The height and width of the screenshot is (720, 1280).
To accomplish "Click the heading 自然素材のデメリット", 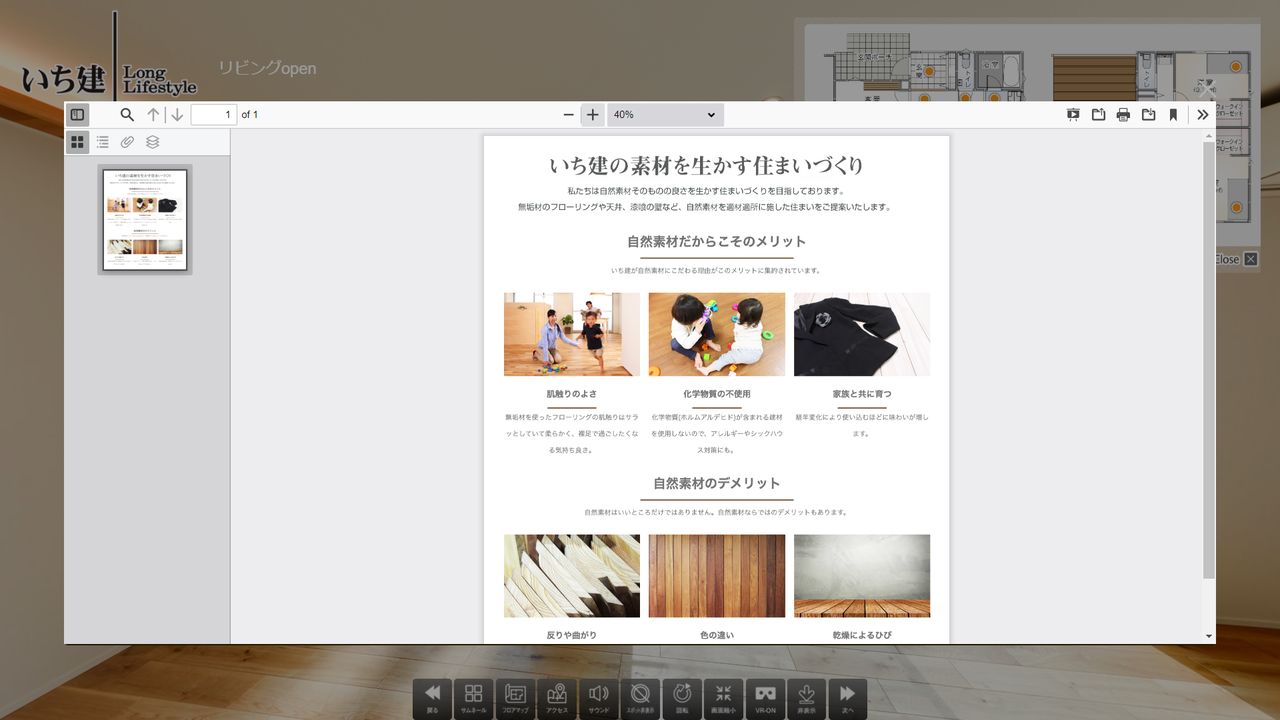I will click(717, 483).
